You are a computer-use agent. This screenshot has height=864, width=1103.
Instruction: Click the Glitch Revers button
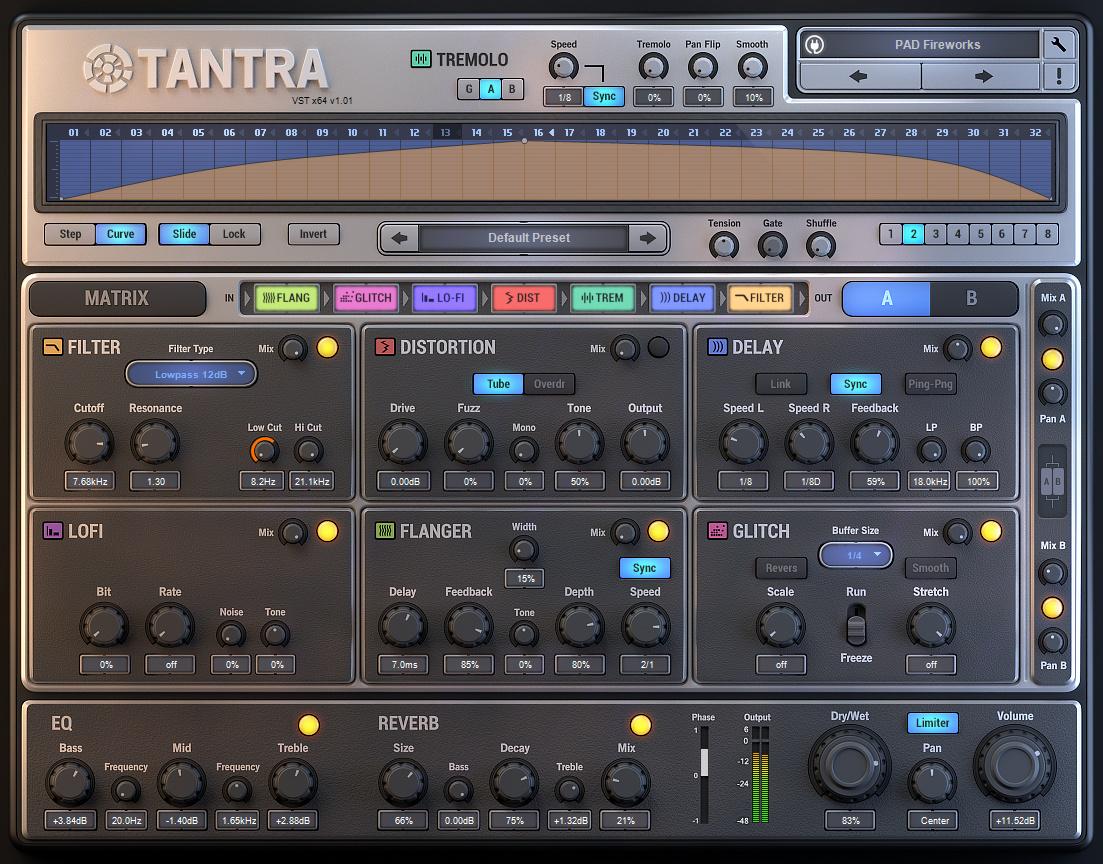tap(781, 568)
